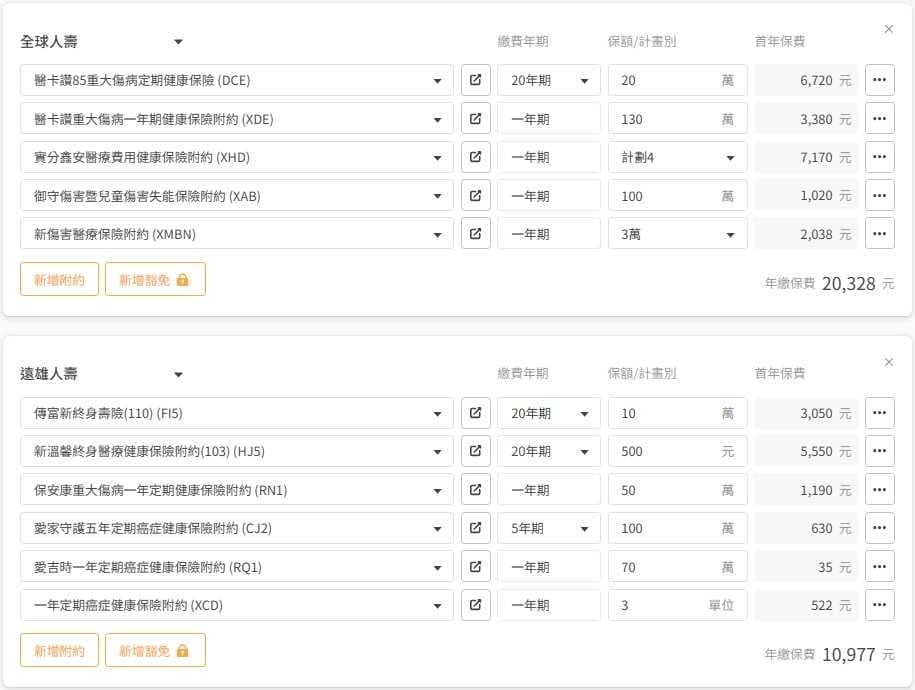This screenshot has width=915, height=690.
Task: Edit coverage amount 100 萬 for CJ2
Action: tap(677, 528)
